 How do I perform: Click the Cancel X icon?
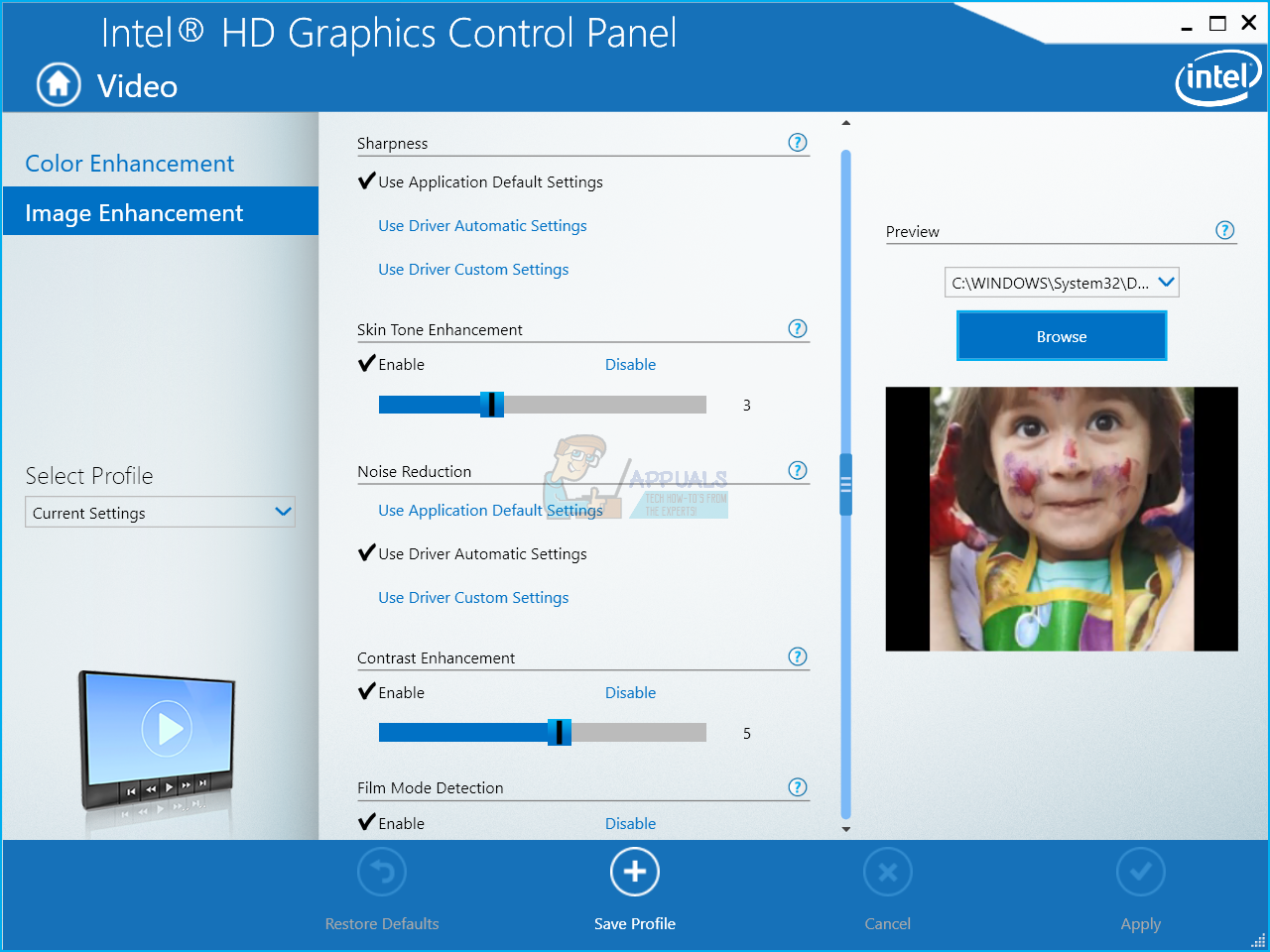click(x=888, y=873)
